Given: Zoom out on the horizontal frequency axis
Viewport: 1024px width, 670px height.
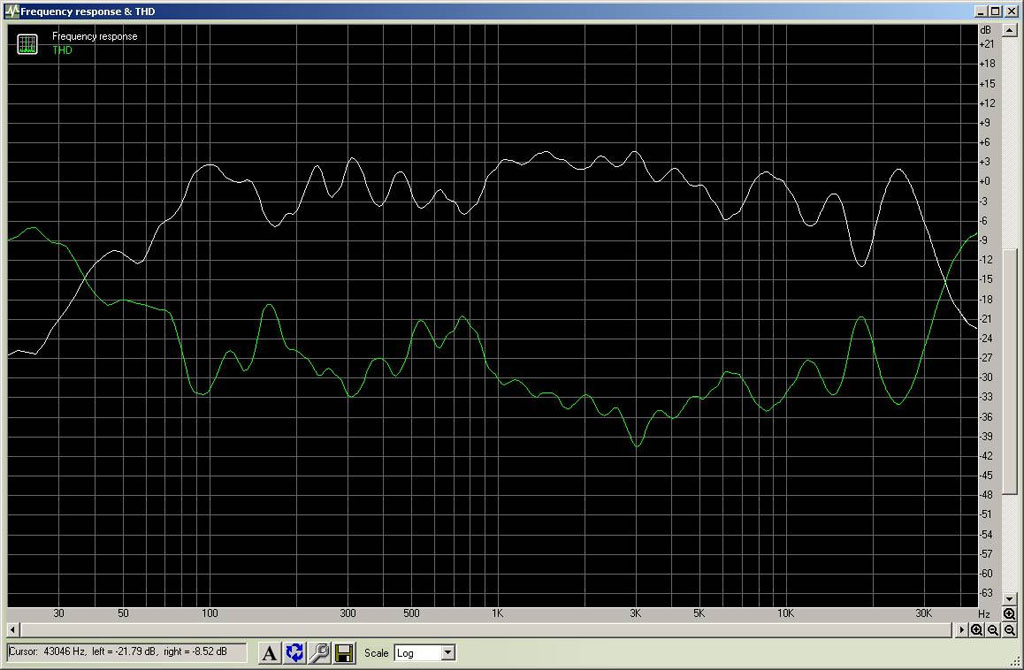Looking at the screenshot, I should (x=993, y=630).
